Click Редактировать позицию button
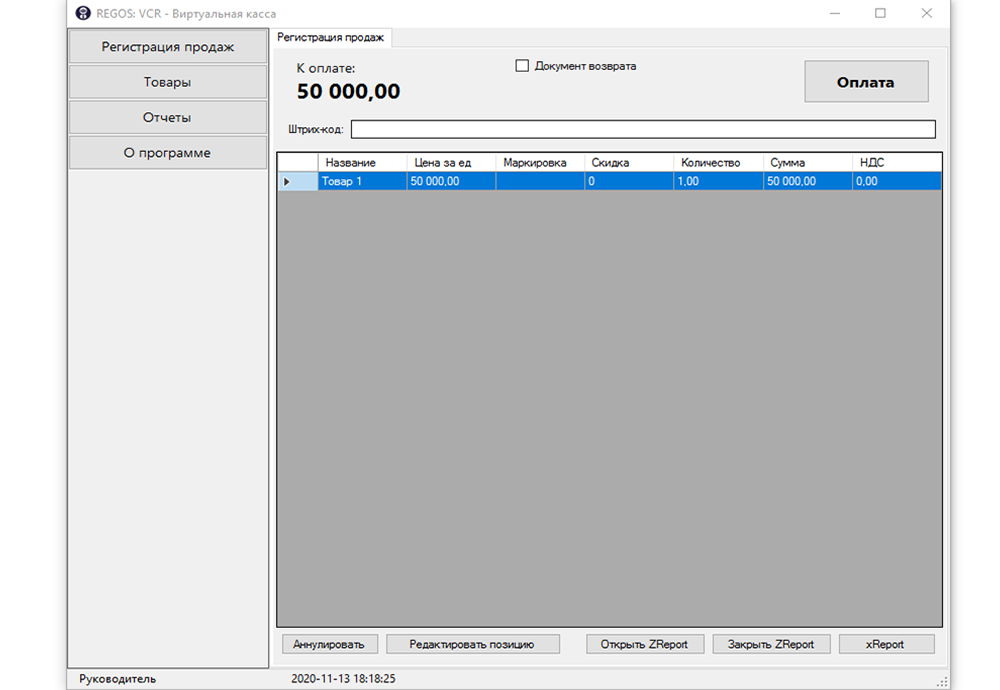Screen dimensions: 1000x690 tap(473, 644)
